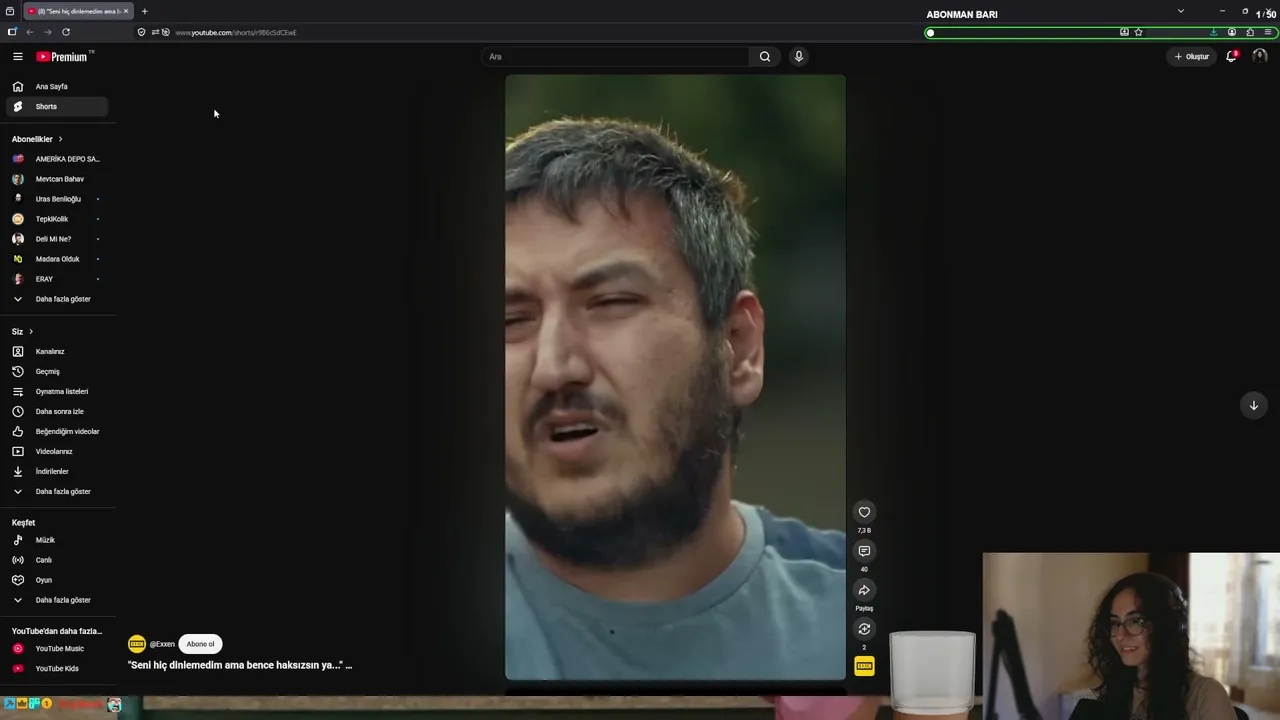Open a new browser tab
Screen dimensions: 1280x720
point(144,11)
